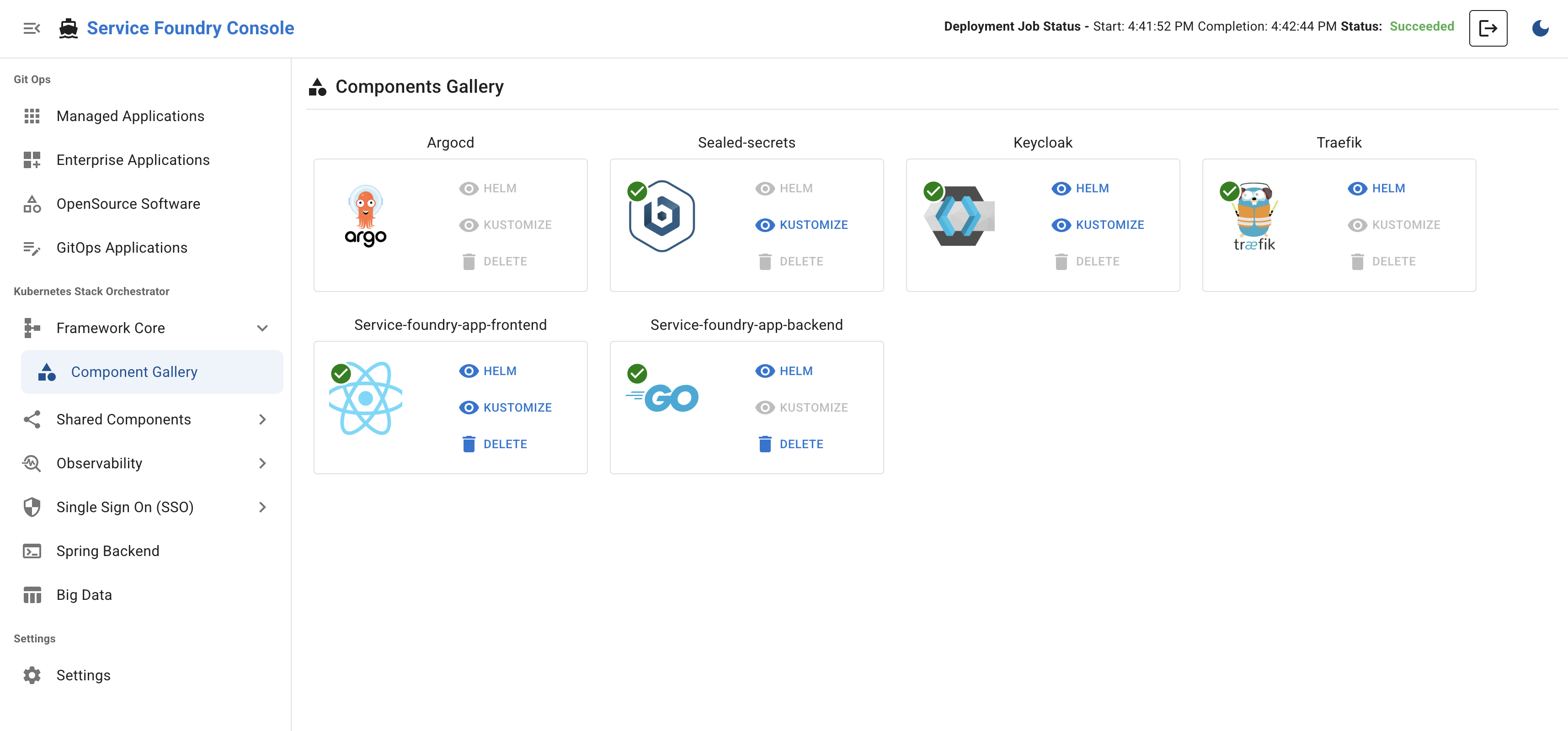Expand the Observability chevron
The image size is (1568, 731).
point(262,463)
